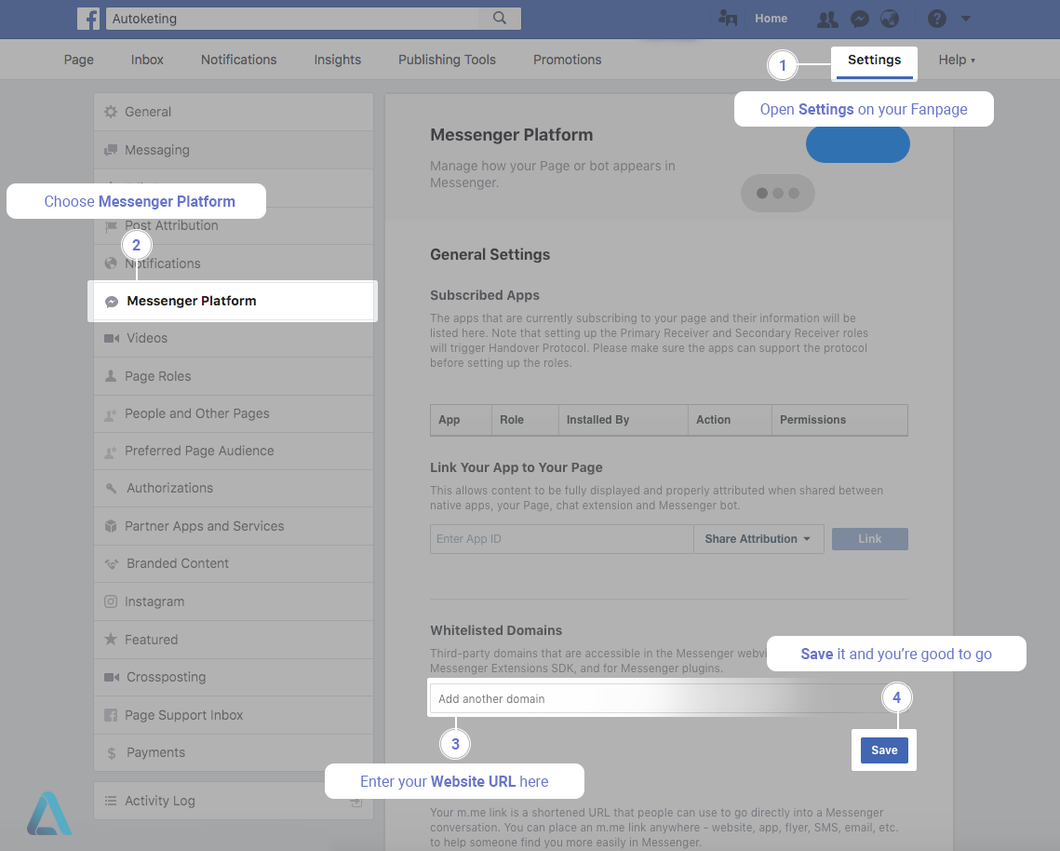Open the Share Attribution dropdown
Screen dimensions: 1060x851
coord(758,539)
